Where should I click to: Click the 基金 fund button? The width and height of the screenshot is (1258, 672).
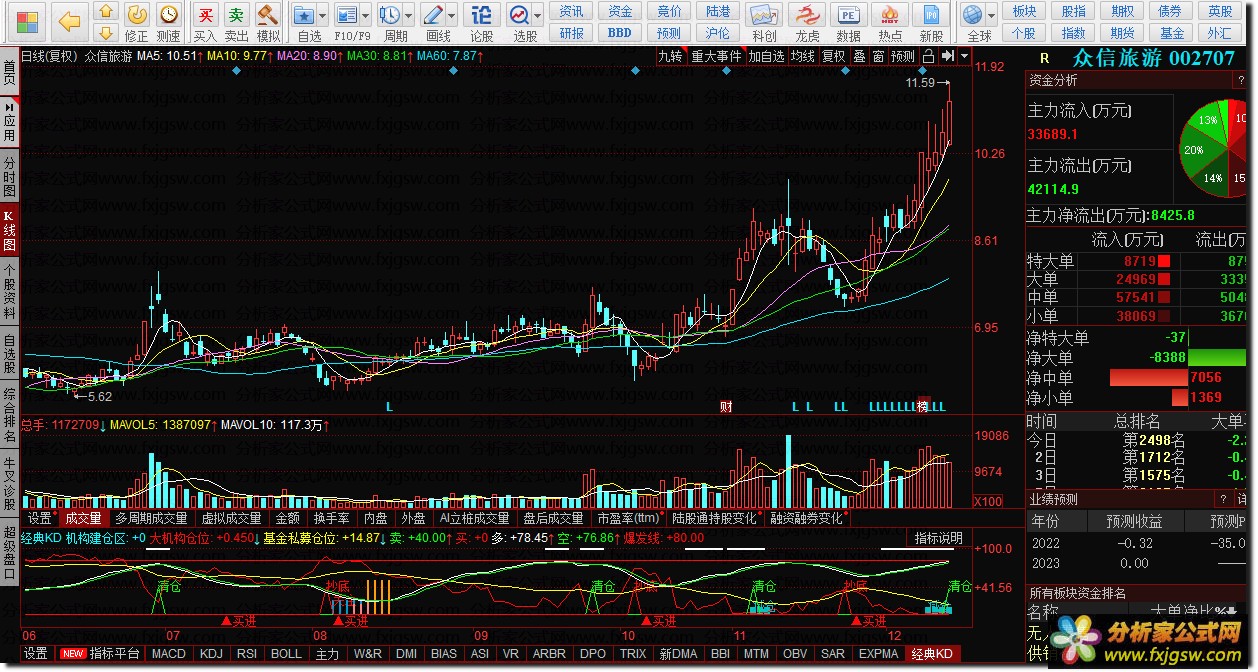(1172, 32)
